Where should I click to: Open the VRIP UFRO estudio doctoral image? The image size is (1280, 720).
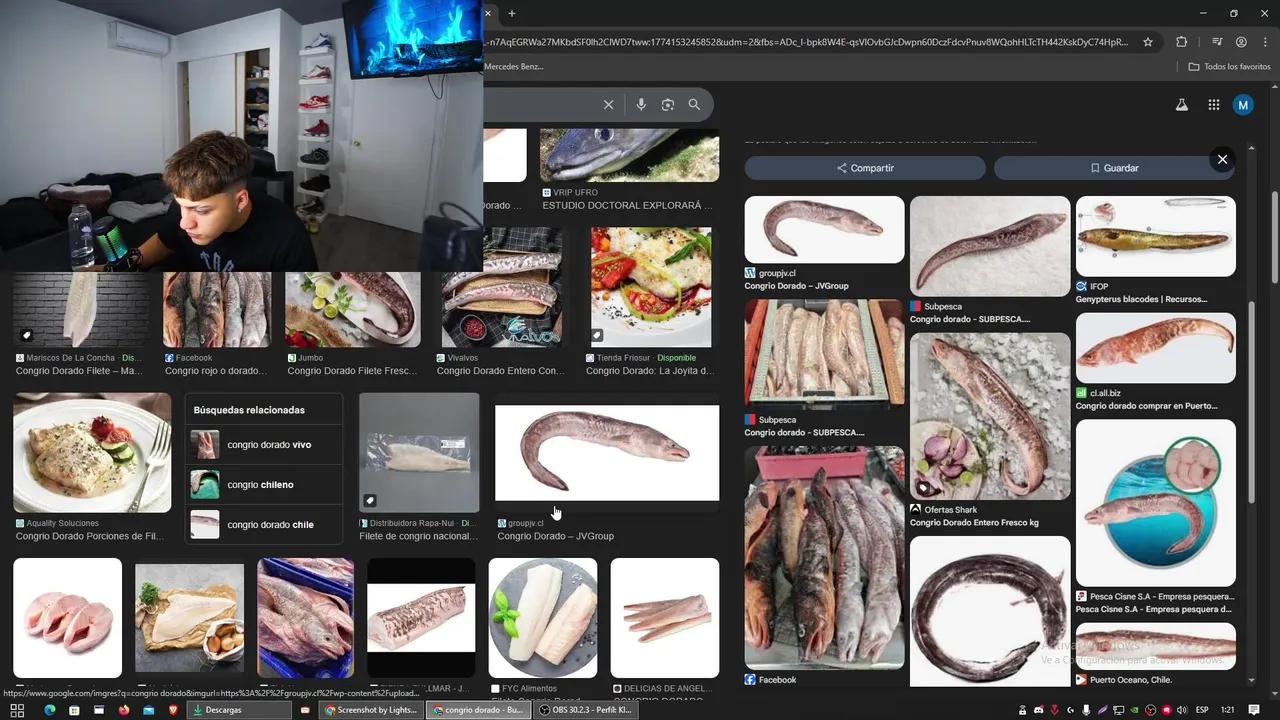point(629,154)
